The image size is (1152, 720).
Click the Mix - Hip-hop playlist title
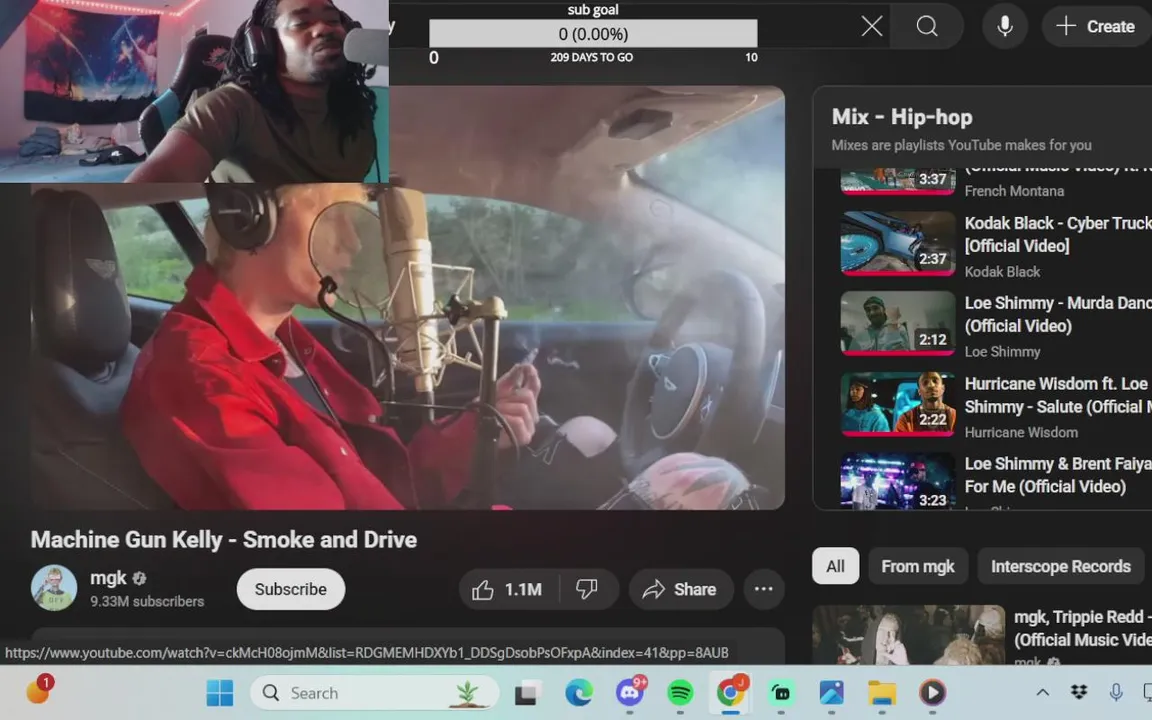click(x=901, y=117)
